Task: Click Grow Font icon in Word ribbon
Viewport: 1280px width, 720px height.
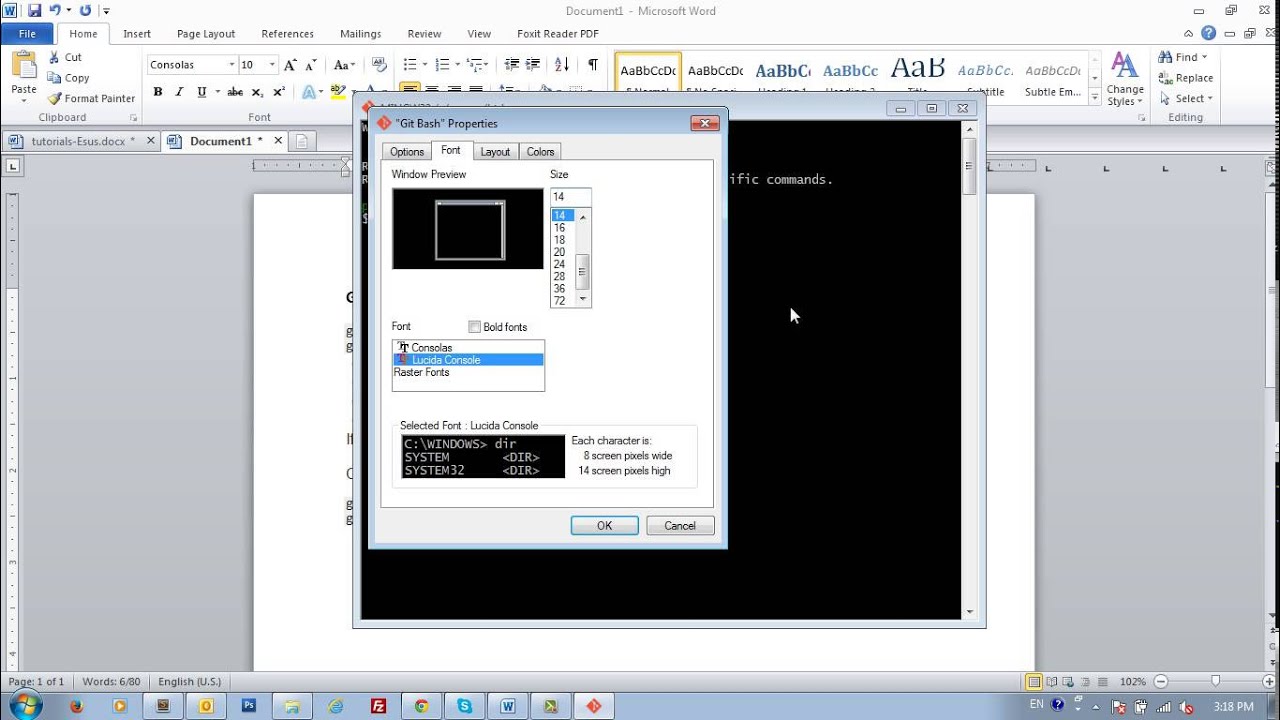Action: pos(291,65)
